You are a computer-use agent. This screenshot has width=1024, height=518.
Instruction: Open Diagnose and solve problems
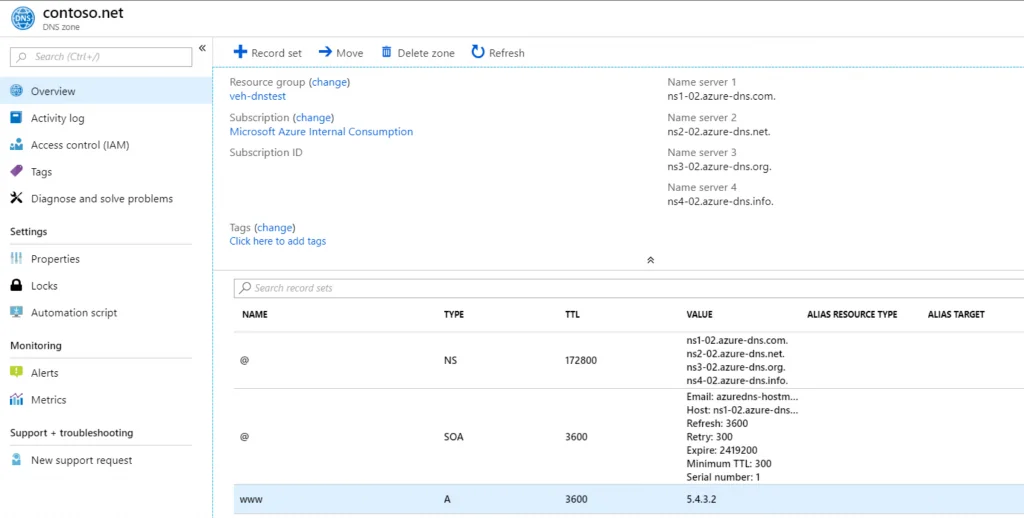tap(106, 198)
